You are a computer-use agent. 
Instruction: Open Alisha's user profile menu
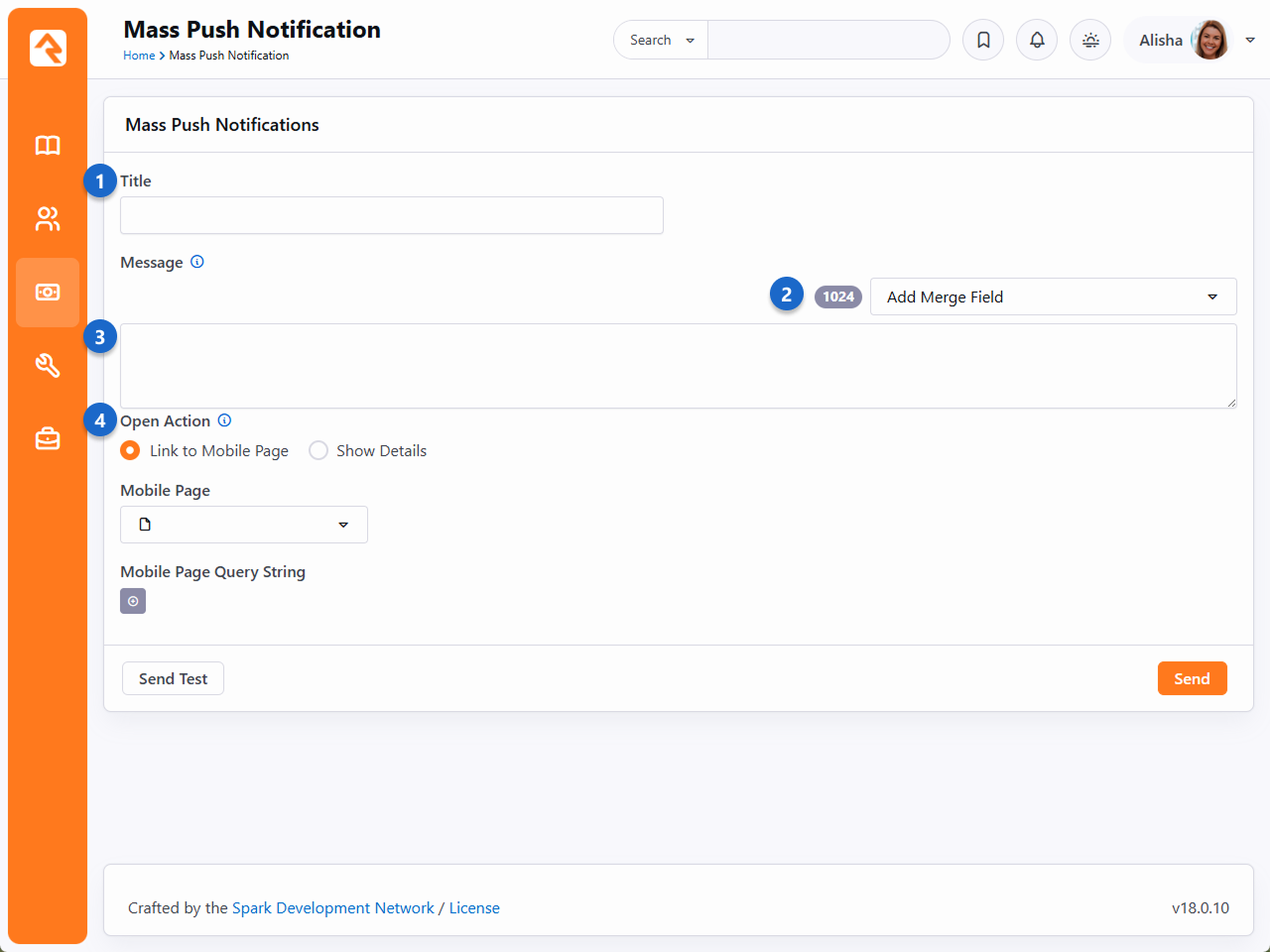click(x=1191, y=40)
